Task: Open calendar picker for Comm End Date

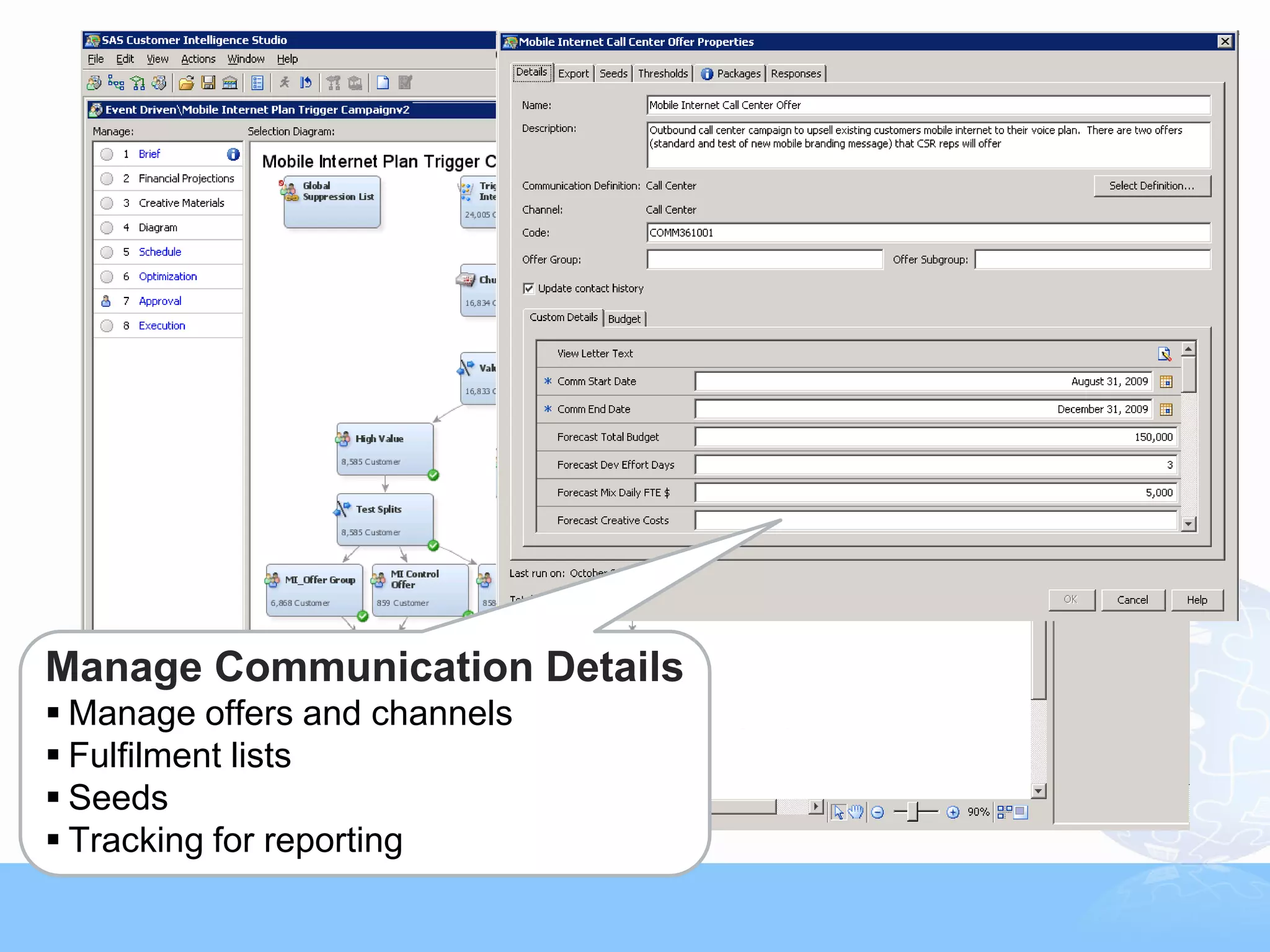Action: 1166,410
